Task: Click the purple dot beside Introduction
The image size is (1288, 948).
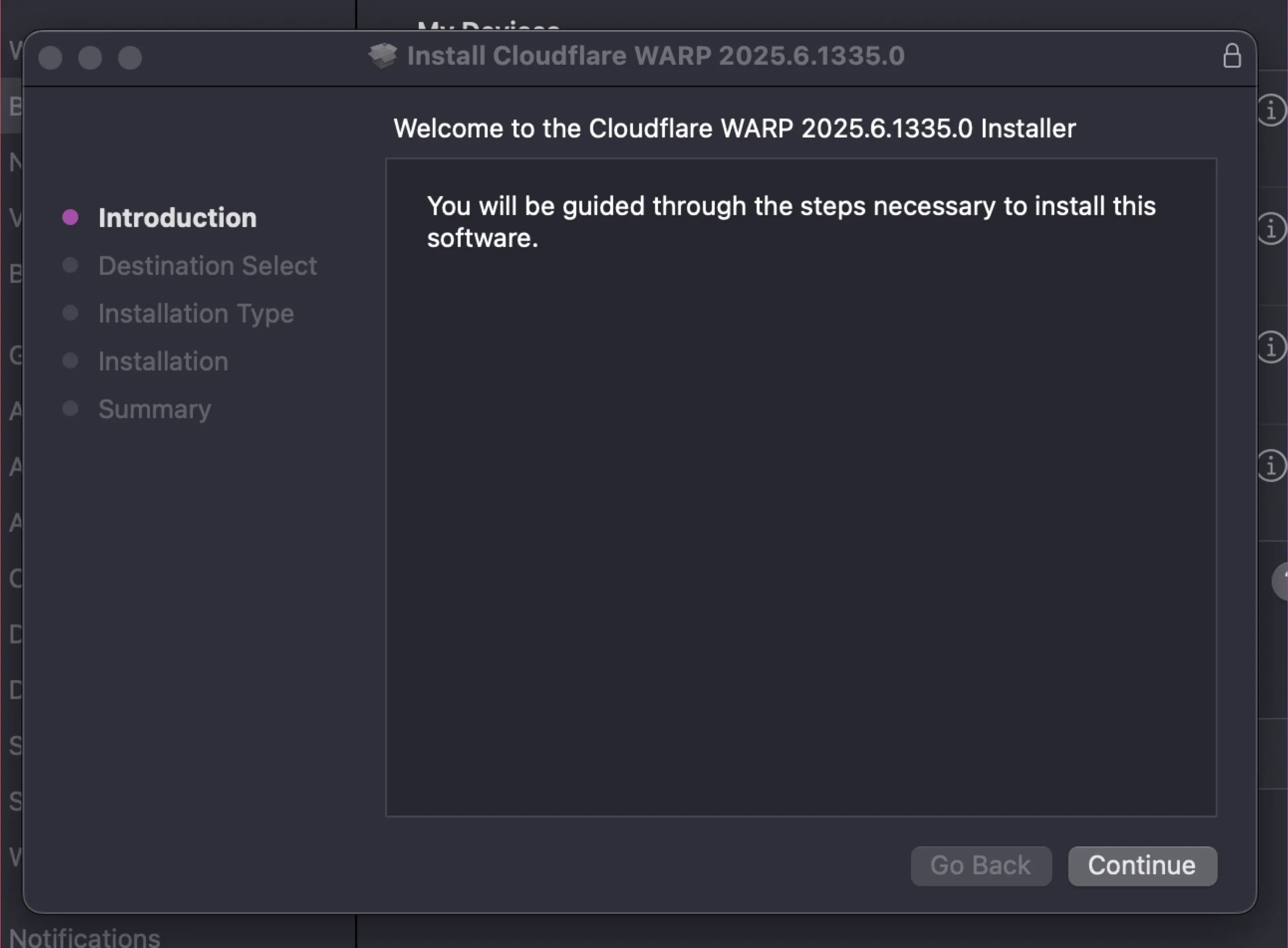Action: coord(70,216)
